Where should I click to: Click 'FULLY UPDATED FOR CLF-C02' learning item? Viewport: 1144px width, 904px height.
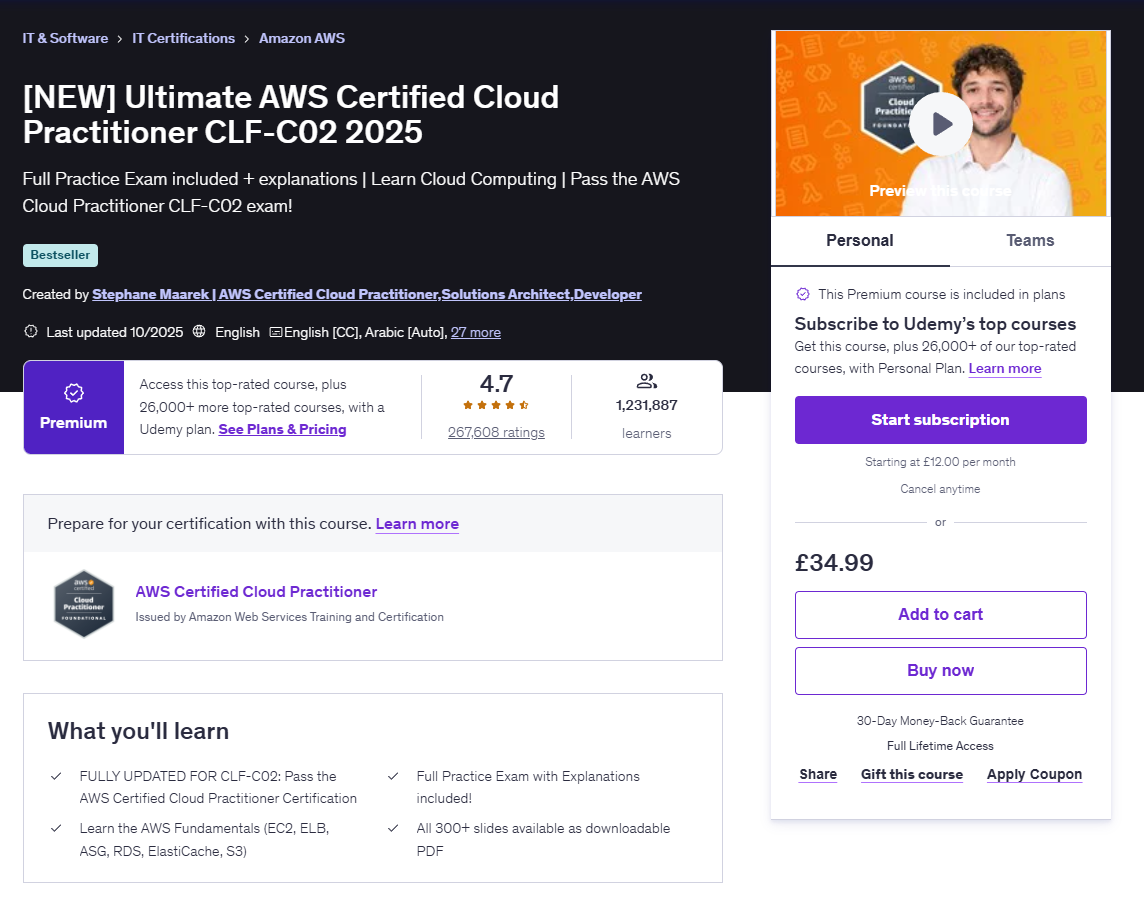(218, 787)
